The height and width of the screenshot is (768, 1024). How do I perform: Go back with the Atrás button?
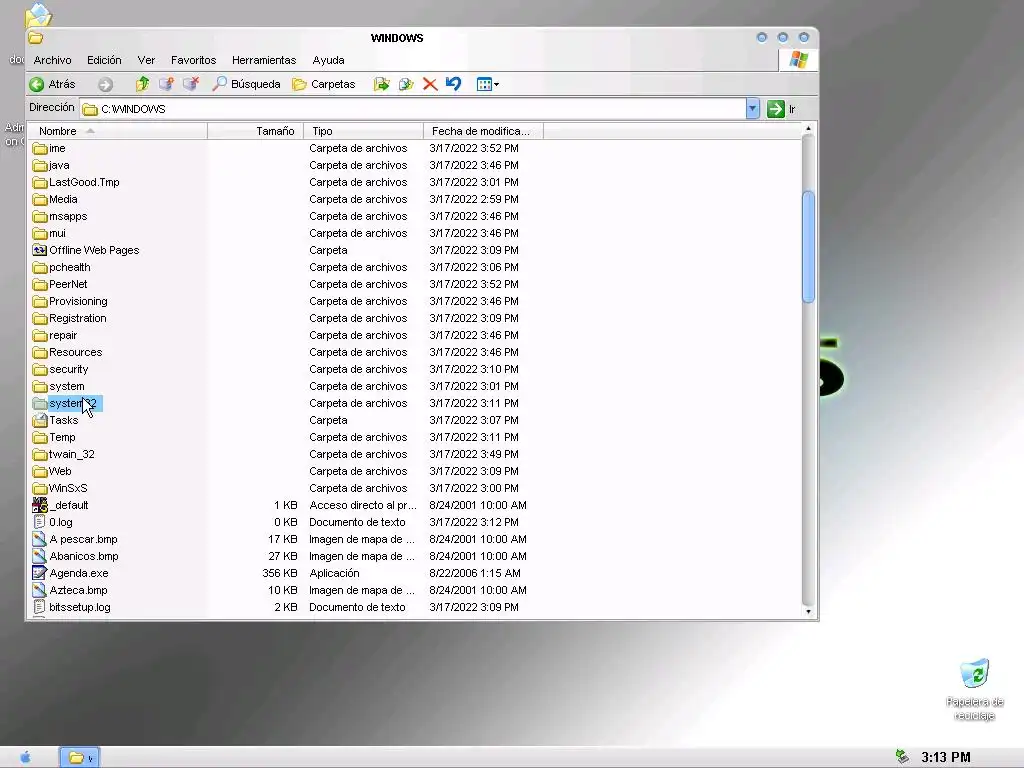tap(53, 84)
